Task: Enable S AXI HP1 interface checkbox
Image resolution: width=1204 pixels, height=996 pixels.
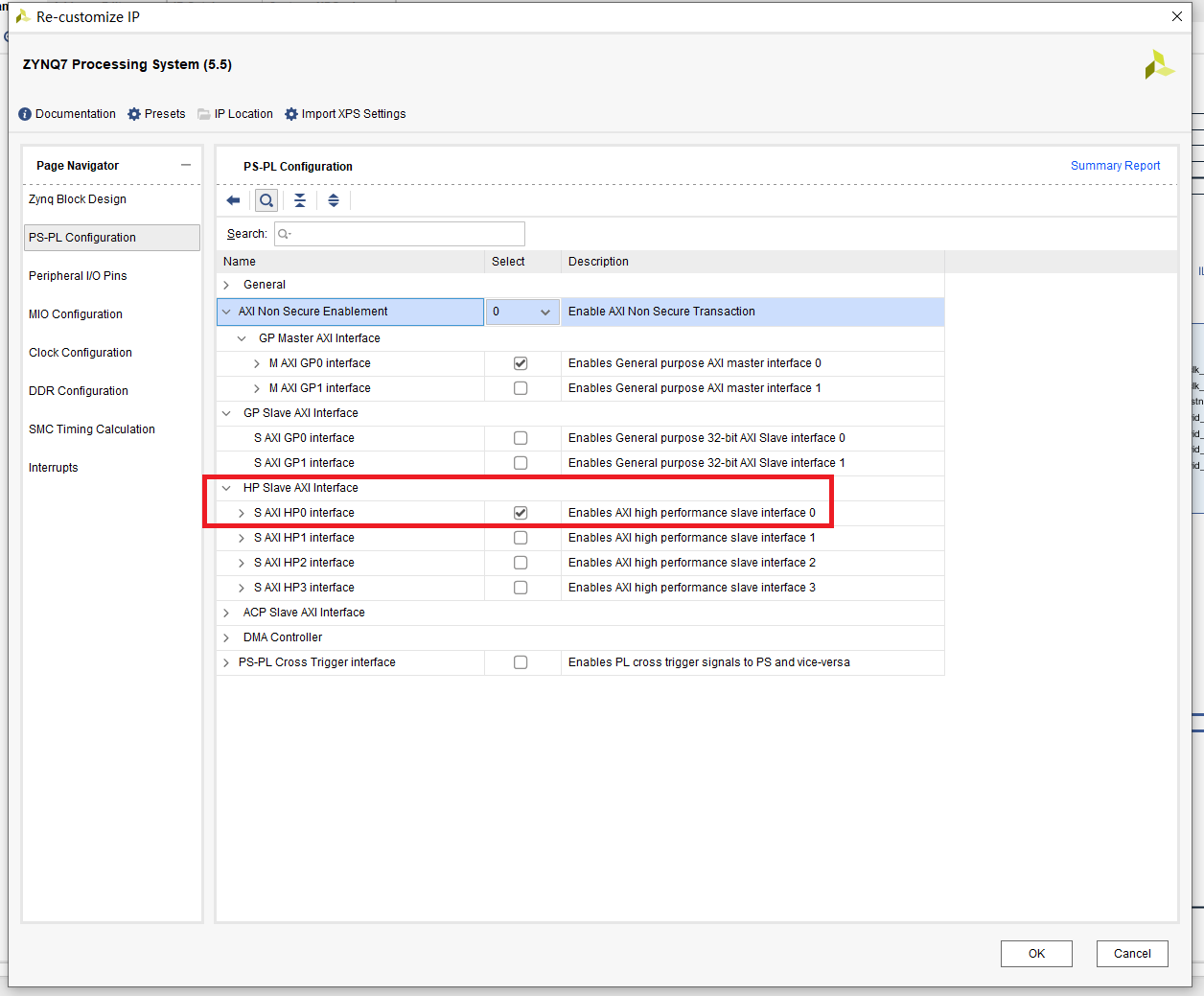Action: pyautogui.click(x=521, y=538)
